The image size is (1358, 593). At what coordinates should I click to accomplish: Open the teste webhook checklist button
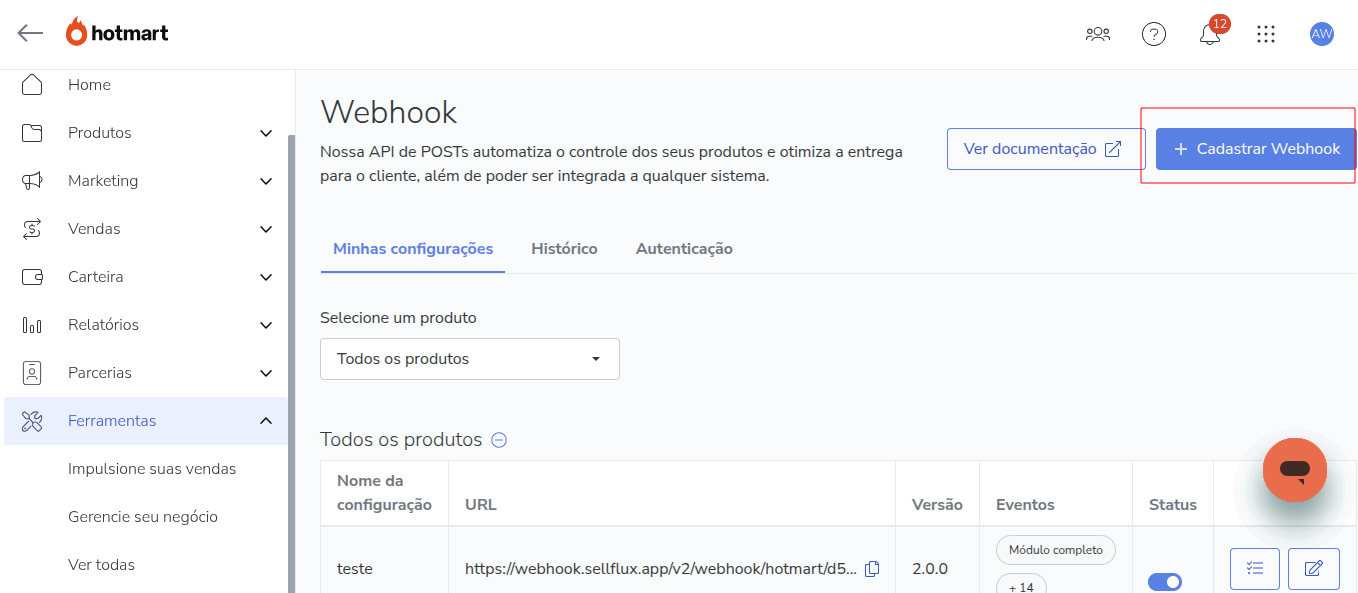pos(1254,569)
